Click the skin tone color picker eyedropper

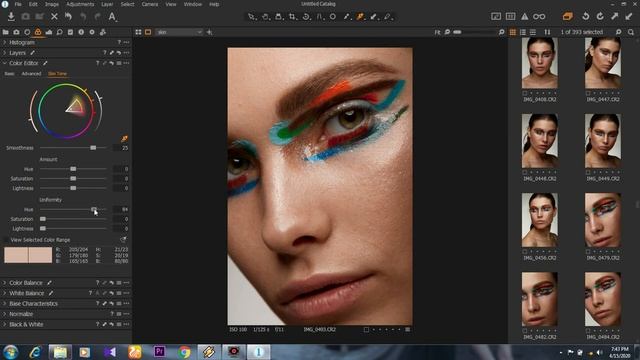(124, 139)
